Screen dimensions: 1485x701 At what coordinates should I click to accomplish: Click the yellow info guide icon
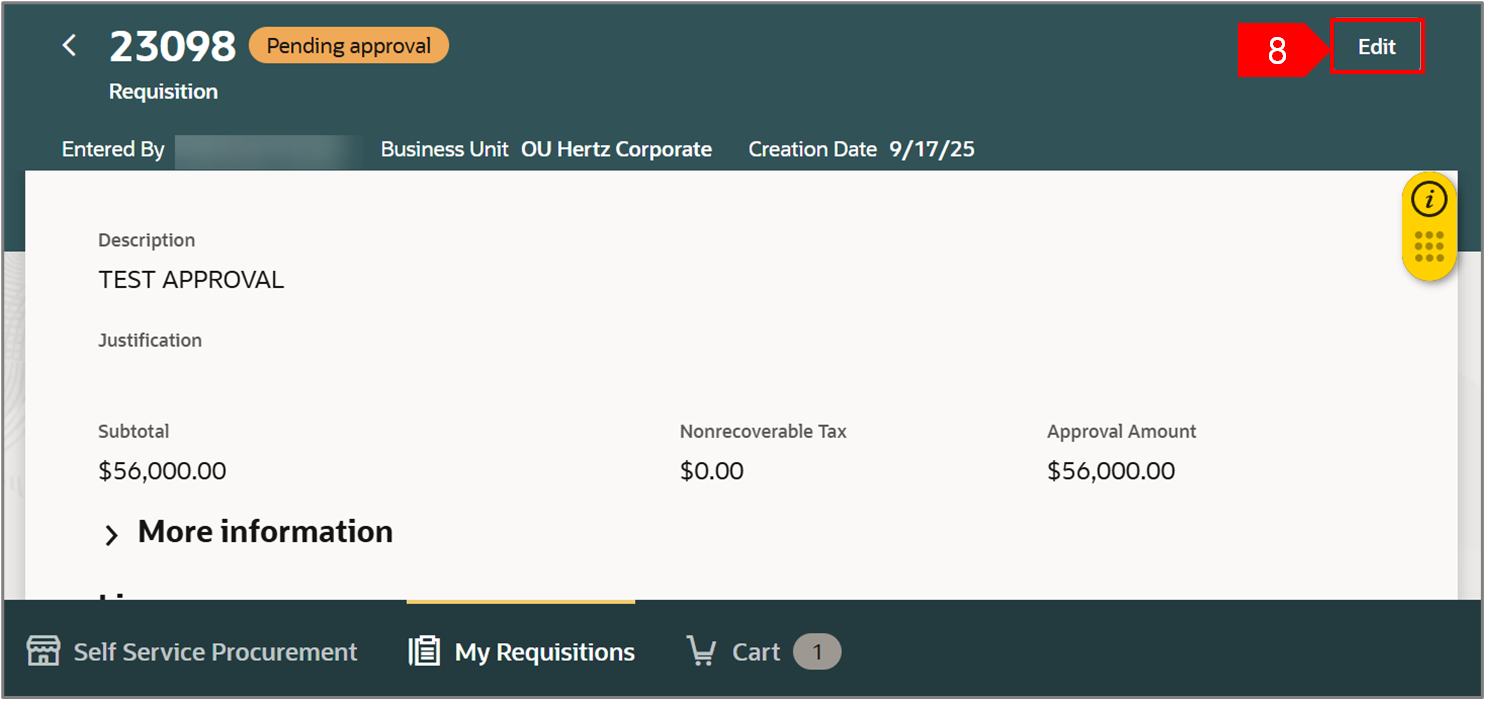click(1429, 199)
